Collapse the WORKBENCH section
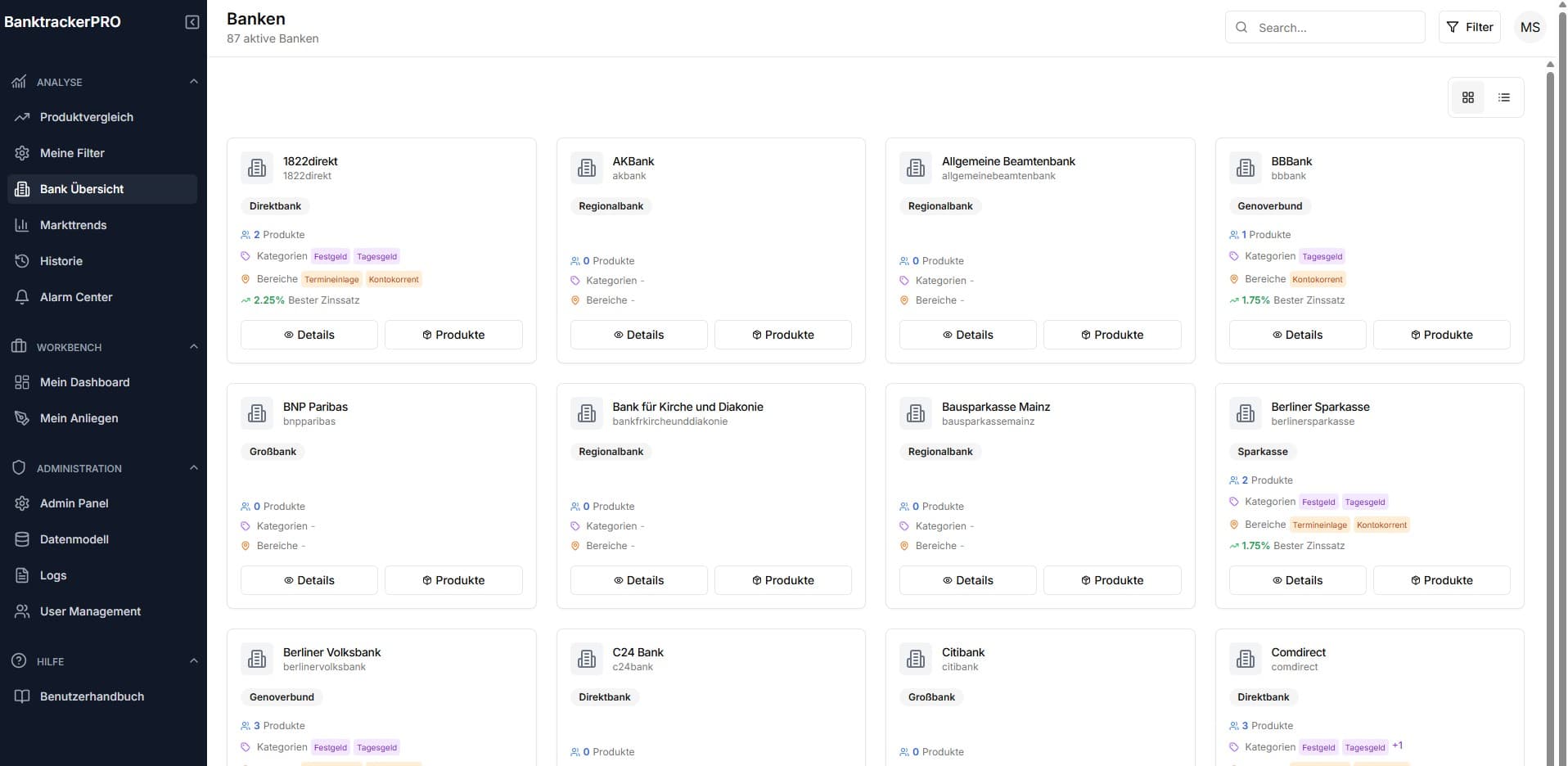 click(194, 346)
